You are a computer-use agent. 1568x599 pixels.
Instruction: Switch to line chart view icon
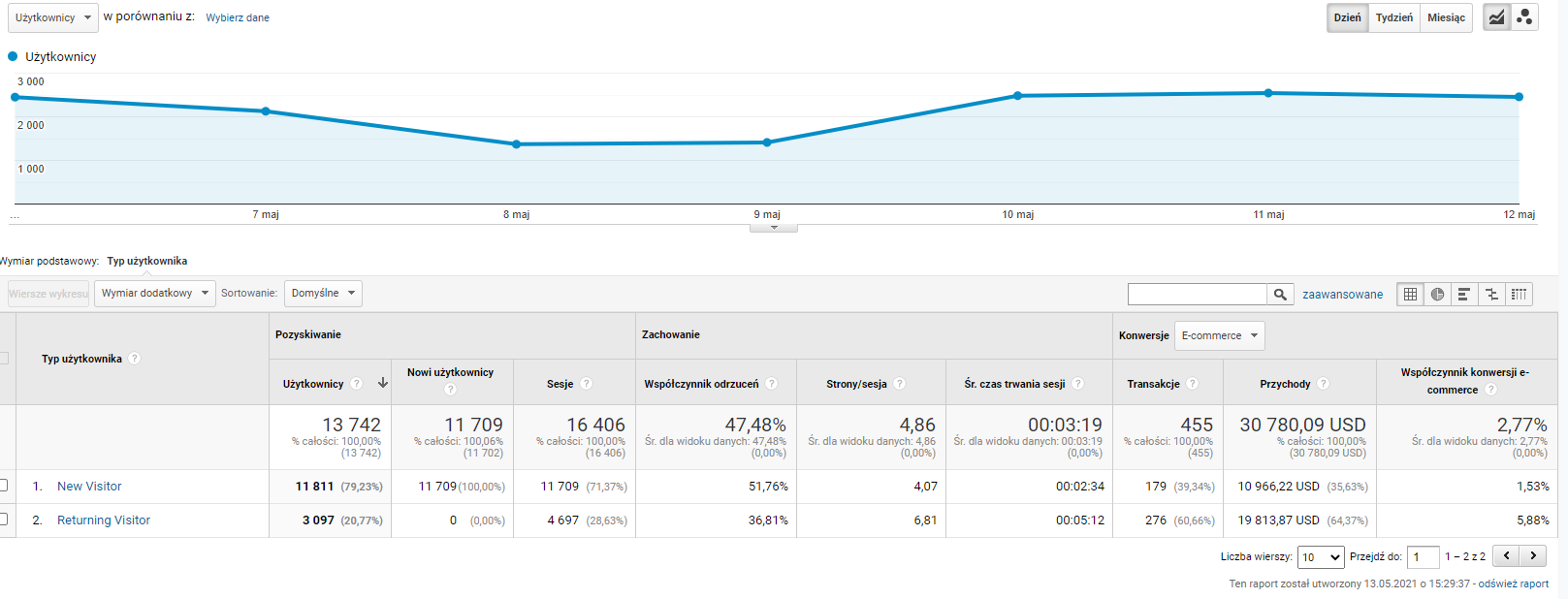click(x=1497, y=17)
